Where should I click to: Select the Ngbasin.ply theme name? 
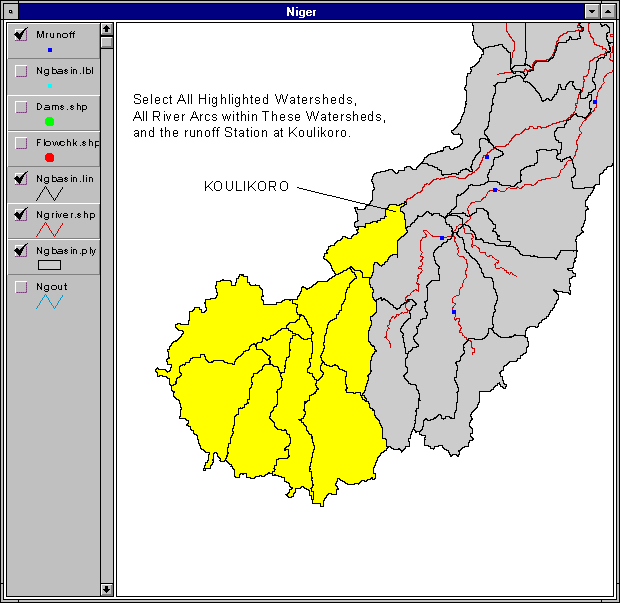pyautogui.click(x=65, y=250)
